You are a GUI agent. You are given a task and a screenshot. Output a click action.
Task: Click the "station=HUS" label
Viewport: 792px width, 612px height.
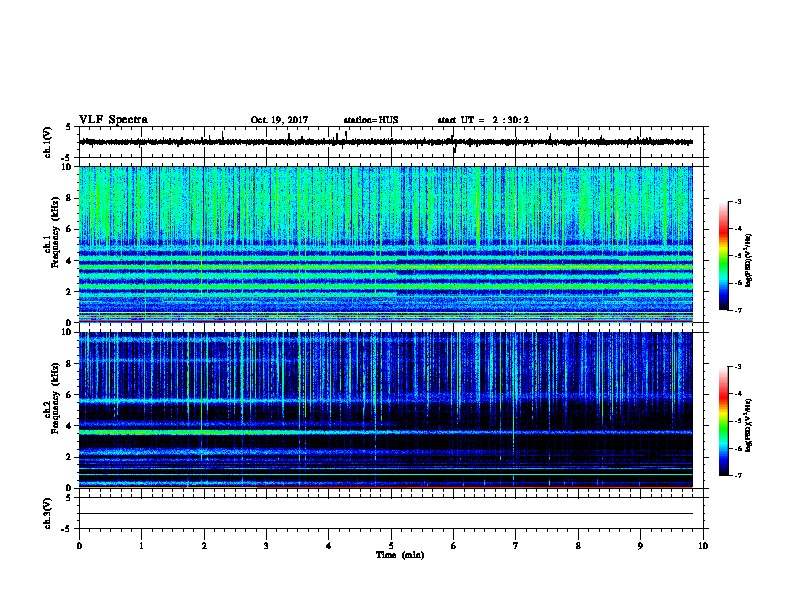click(x=371, y=120)
